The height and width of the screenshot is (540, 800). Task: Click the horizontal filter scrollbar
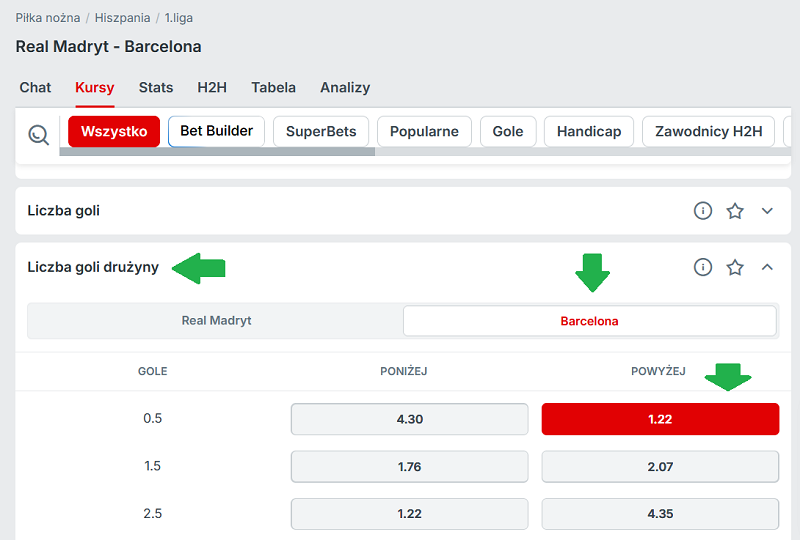pyautogui.click(x=216, y=152)
